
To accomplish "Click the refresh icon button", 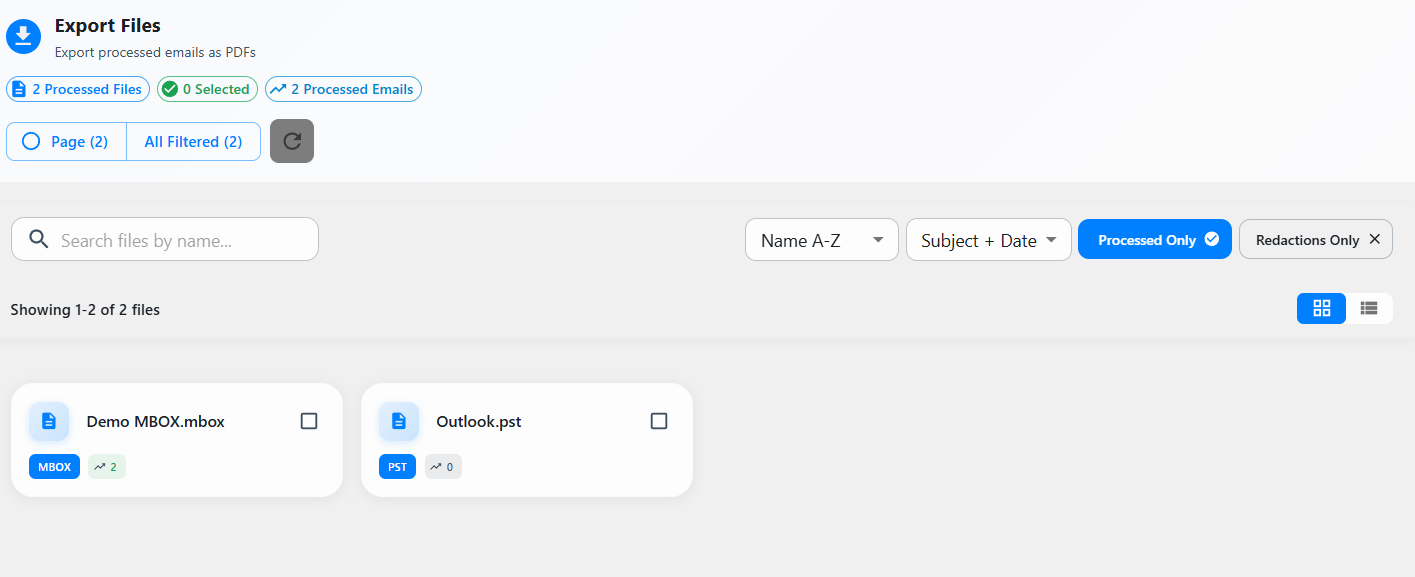I will 292,141.
